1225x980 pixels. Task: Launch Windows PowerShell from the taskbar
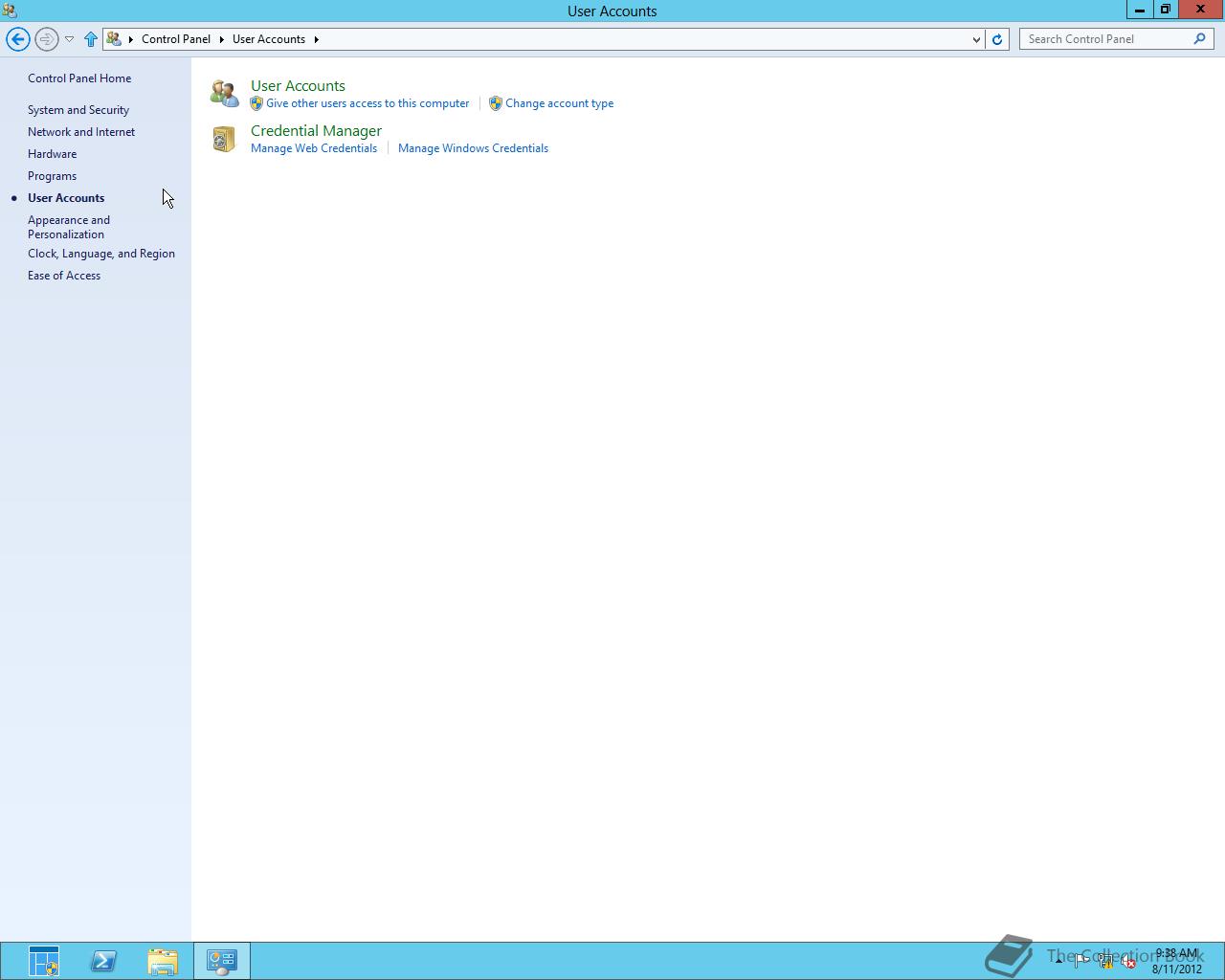click(103, 961)
